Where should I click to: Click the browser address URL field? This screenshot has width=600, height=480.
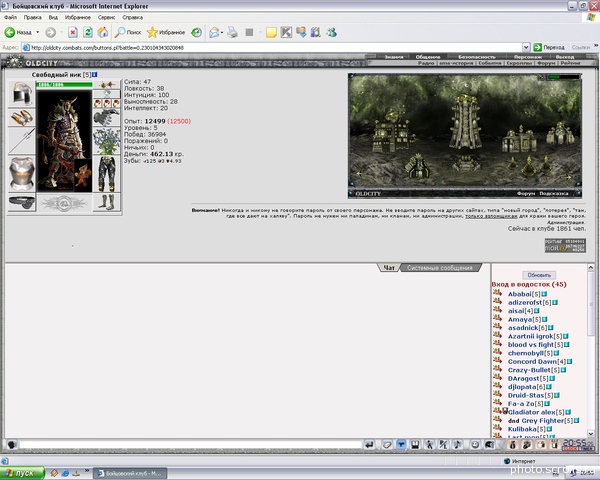tap(276, 47)
